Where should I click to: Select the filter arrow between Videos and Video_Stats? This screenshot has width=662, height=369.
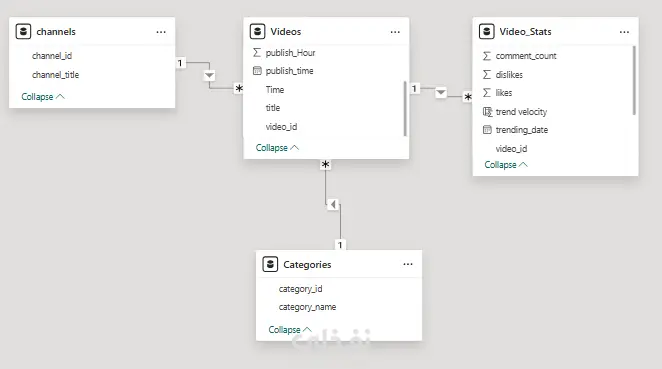click(441, 92)
